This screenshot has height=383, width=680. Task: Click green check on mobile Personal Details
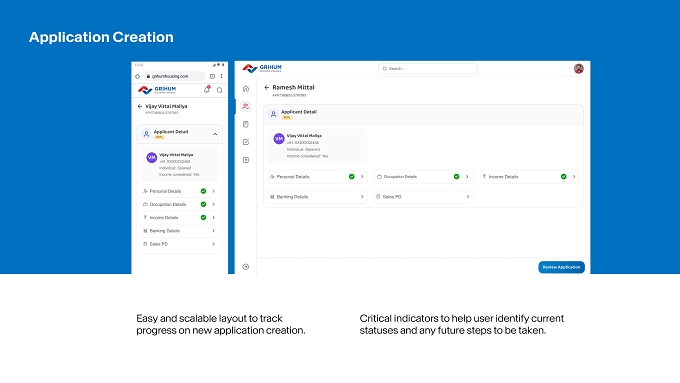[203, 191]
